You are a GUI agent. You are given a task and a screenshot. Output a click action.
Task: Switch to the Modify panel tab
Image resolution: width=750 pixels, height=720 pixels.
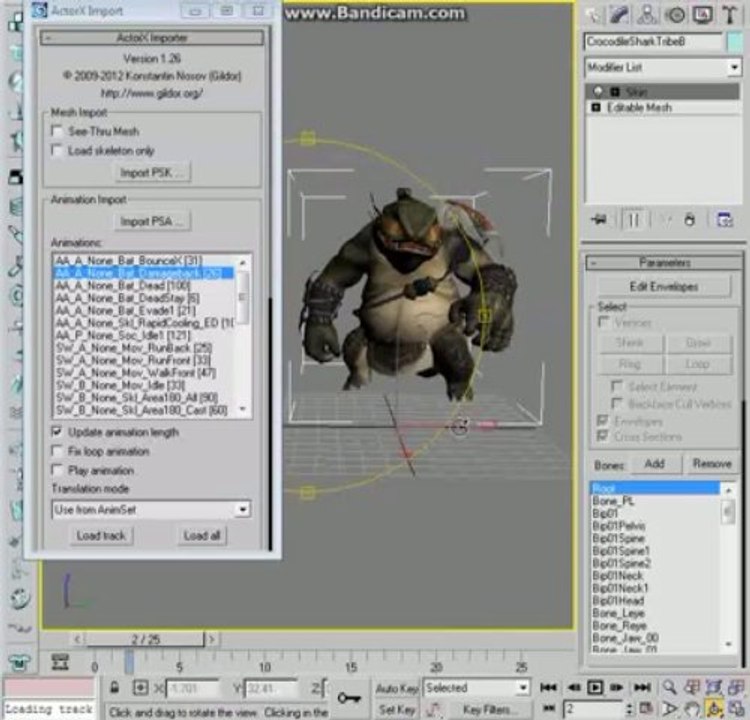(619, 15)
